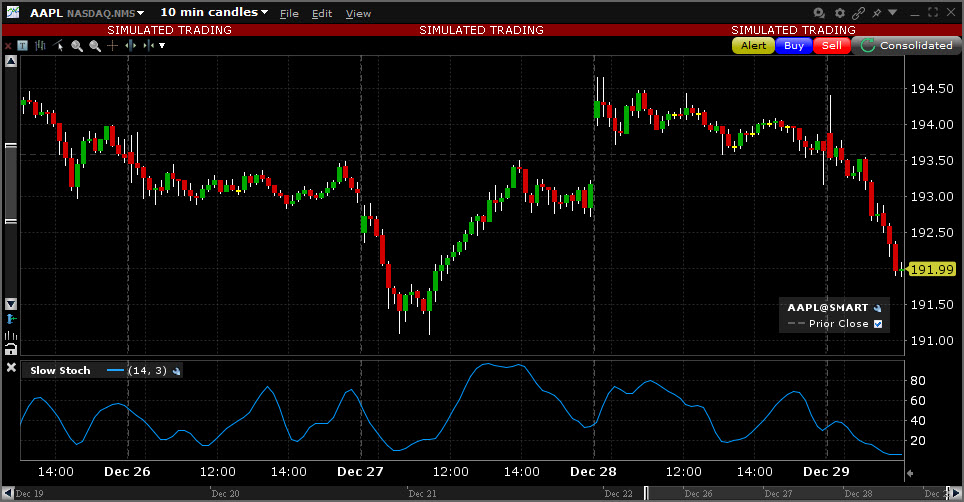Toggle the volume bars icon
964x502 pixels.
click(x=11, y=335)
